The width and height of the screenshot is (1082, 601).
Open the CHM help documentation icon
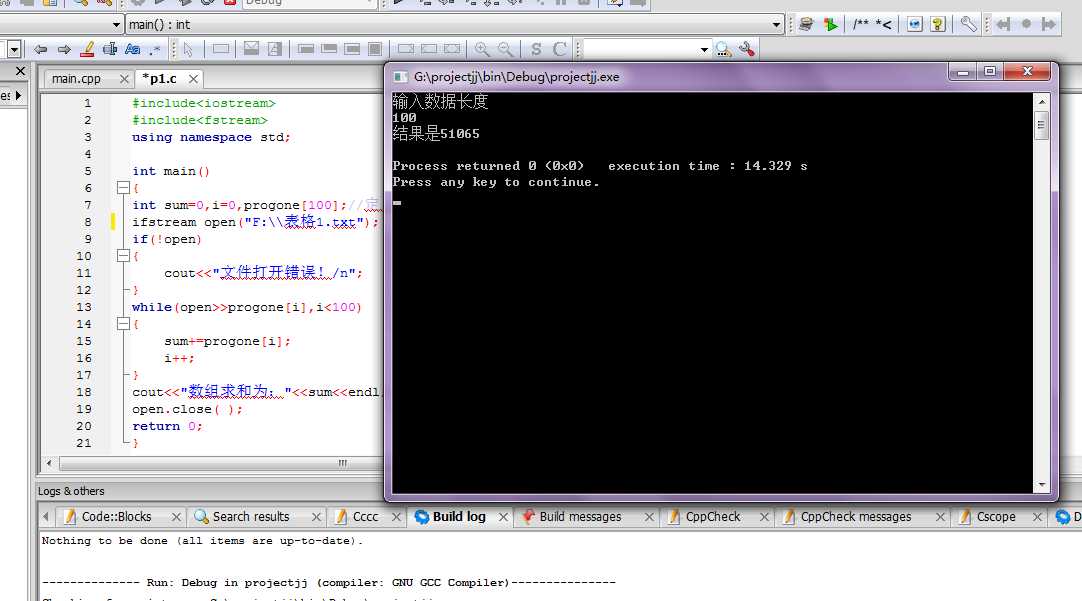938,25
